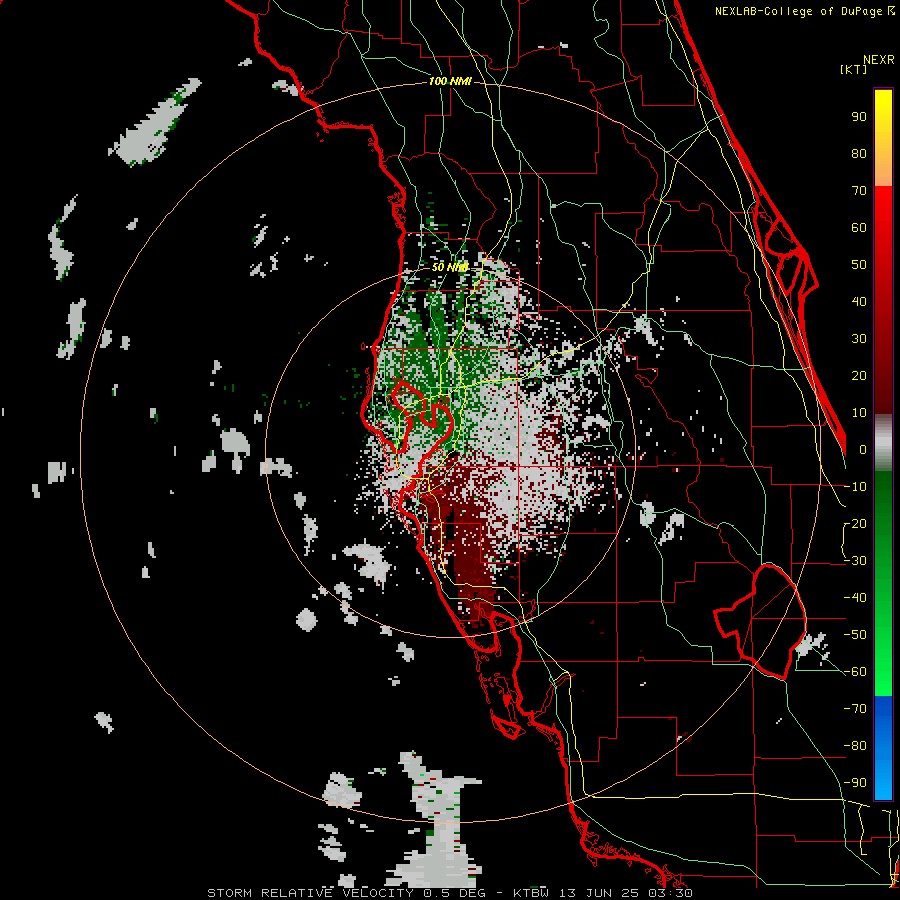Click the -60 tick label
The height and width of the screenshot is (900, 900).
[x=855, y=672]
